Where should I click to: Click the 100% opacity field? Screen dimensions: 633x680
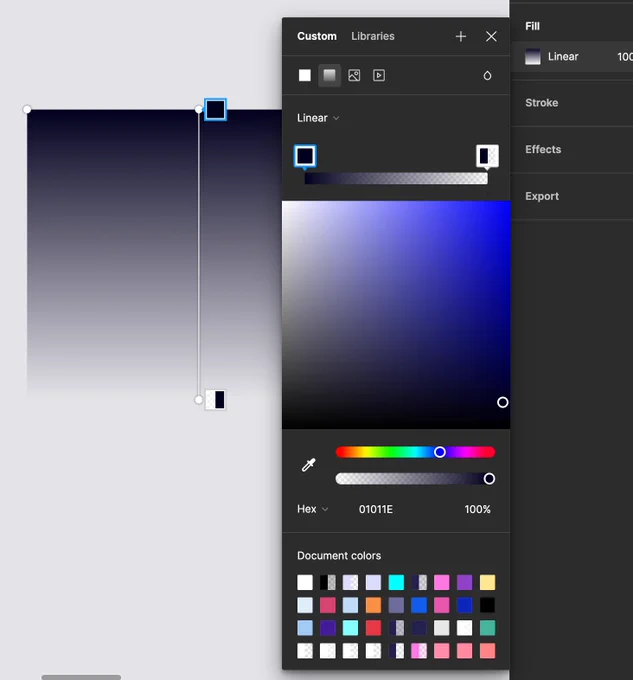(x=477, y=509)
